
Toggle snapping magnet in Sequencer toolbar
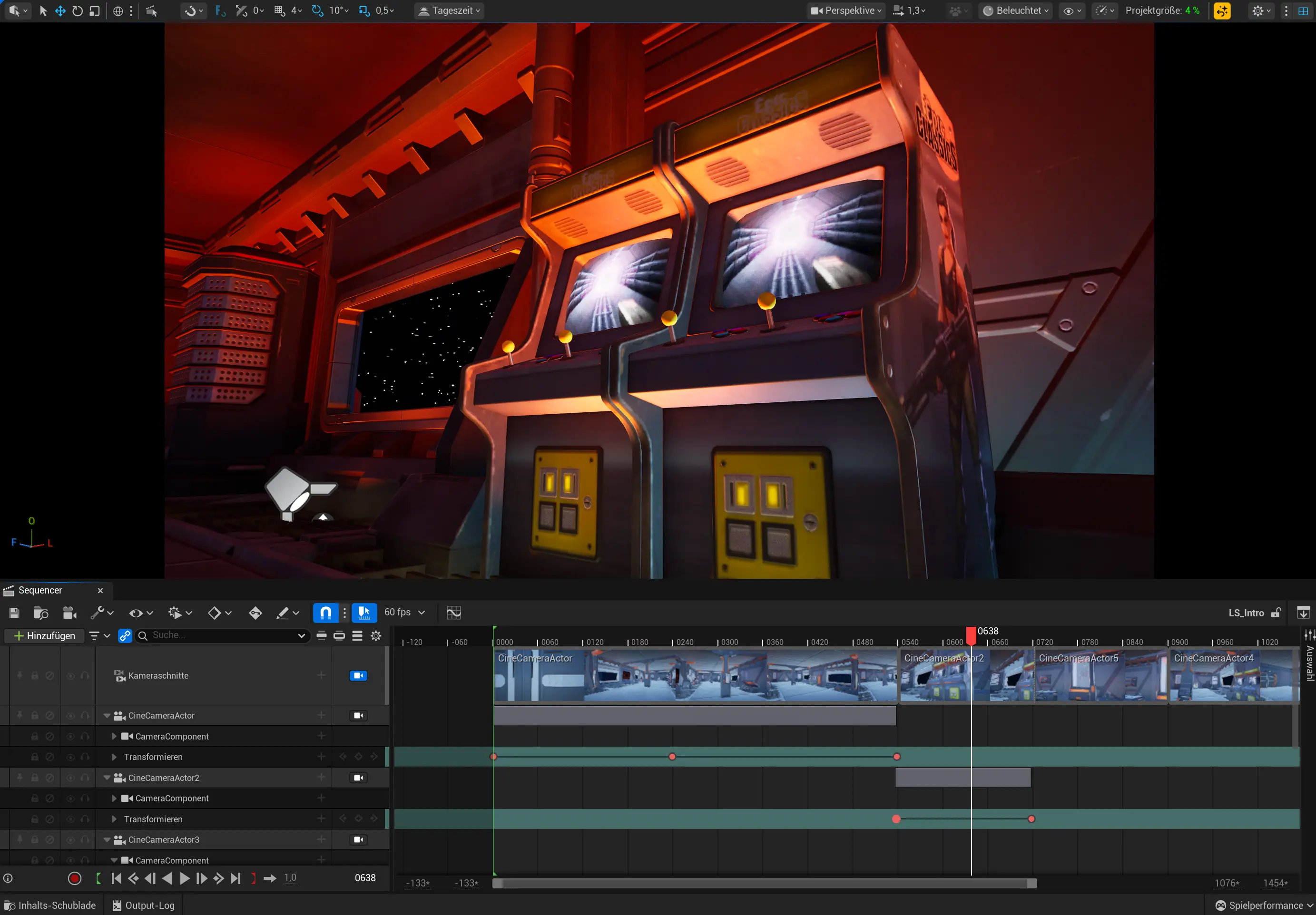[325, 613]
